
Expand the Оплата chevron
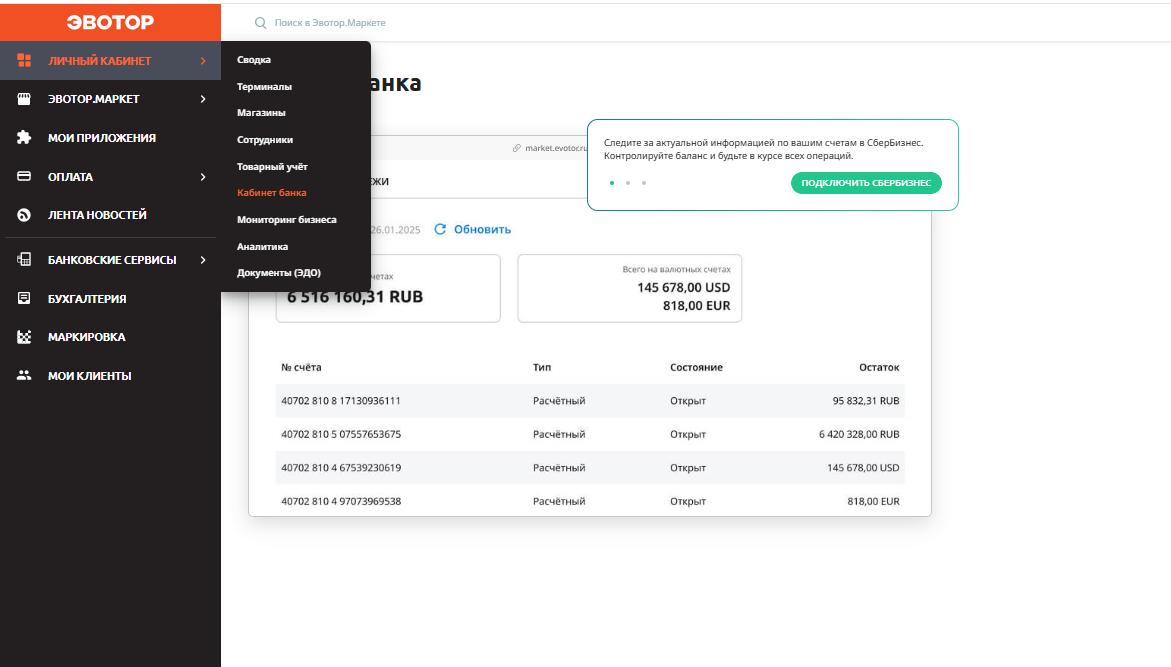tap(203, 176)
